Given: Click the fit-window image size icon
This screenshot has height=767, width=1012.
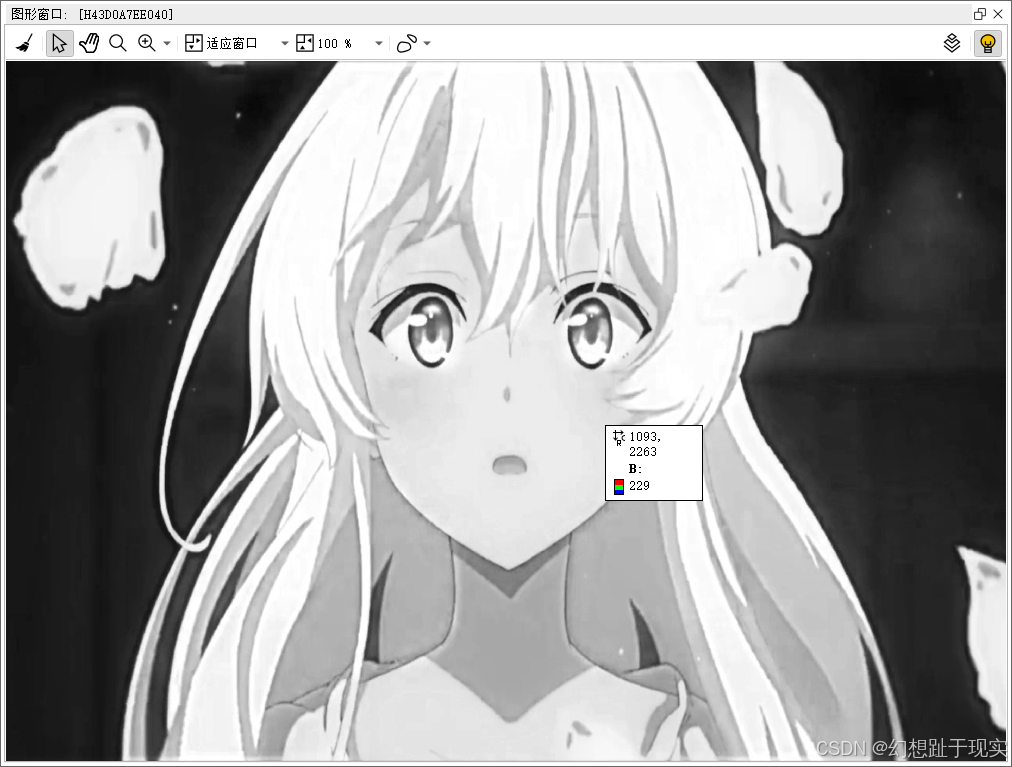Looking at the screenshot, I should pyautogui.click(x=194, y=43).
